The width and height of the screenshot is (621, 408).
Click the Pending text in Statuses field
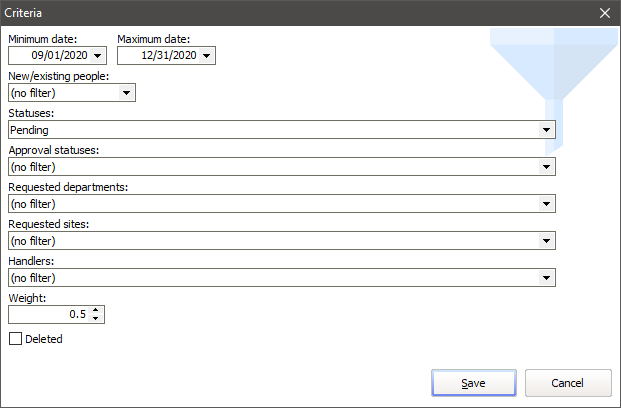click(x=30, y=130)
